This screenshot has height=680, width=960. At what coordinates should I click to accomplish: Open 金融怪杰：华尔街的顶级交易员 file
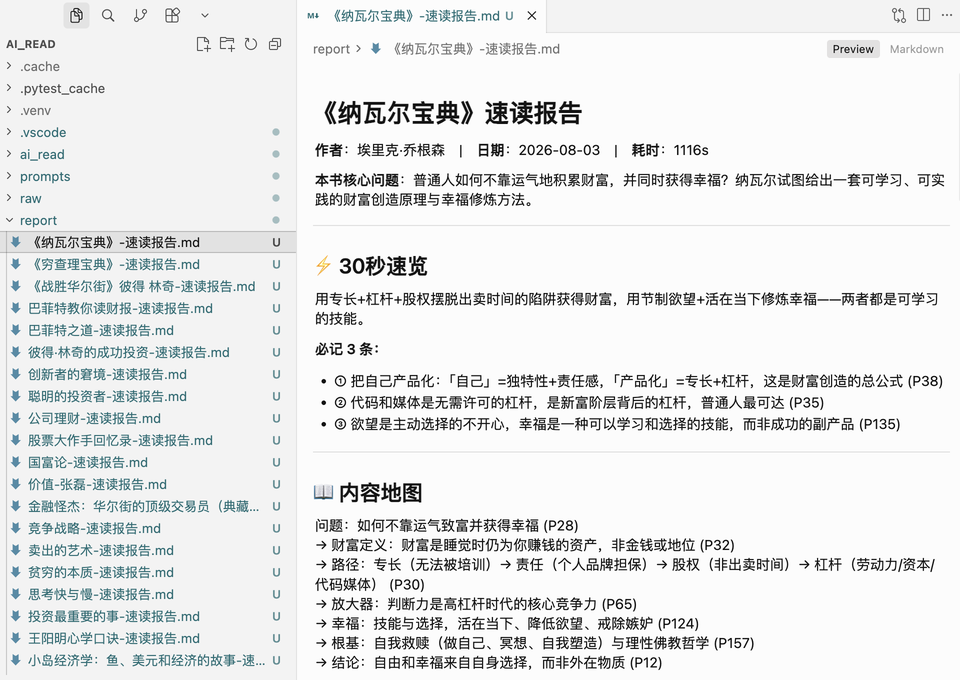pos(148,507)
